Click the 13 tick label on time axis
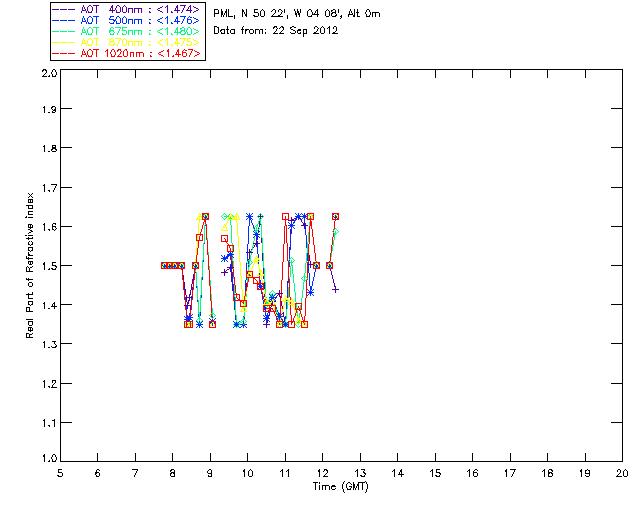 tap(360, 473)
